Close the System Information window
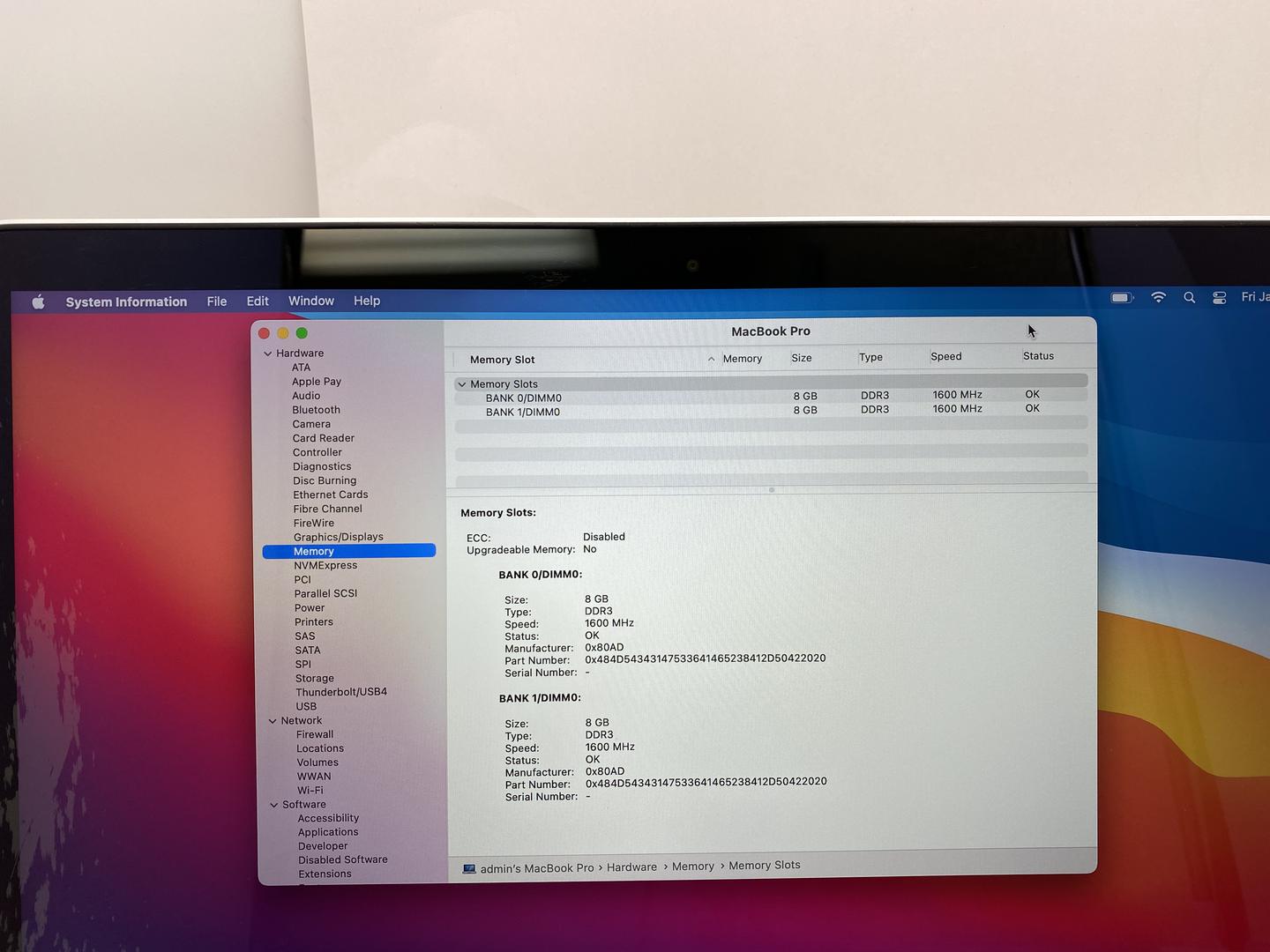Viewport: 1270px width, 952px height. [264, 333]
